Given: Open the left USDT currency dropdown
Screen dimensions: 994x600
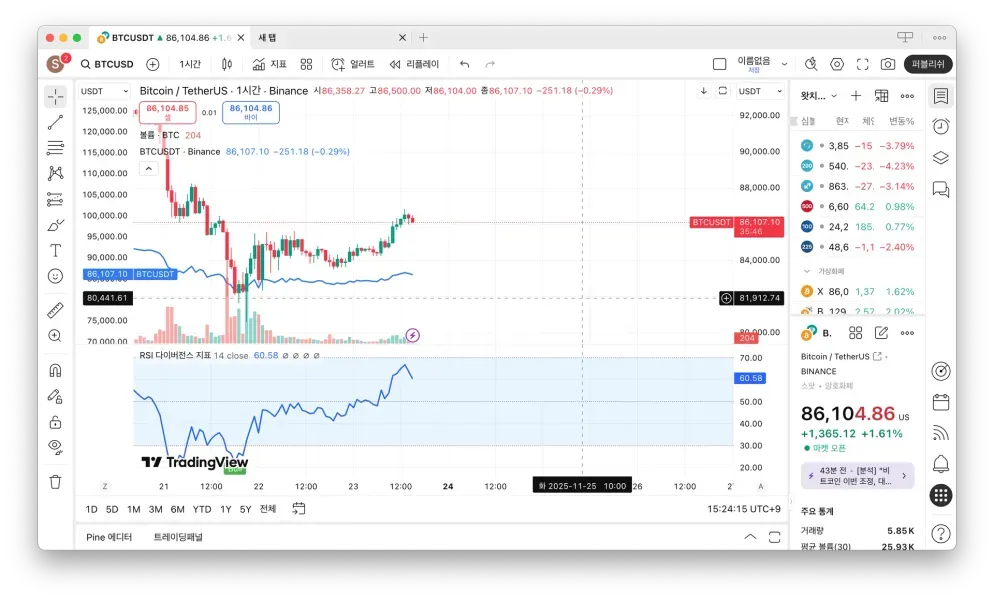Looking at the screenshot, I should tap(104, 91).
